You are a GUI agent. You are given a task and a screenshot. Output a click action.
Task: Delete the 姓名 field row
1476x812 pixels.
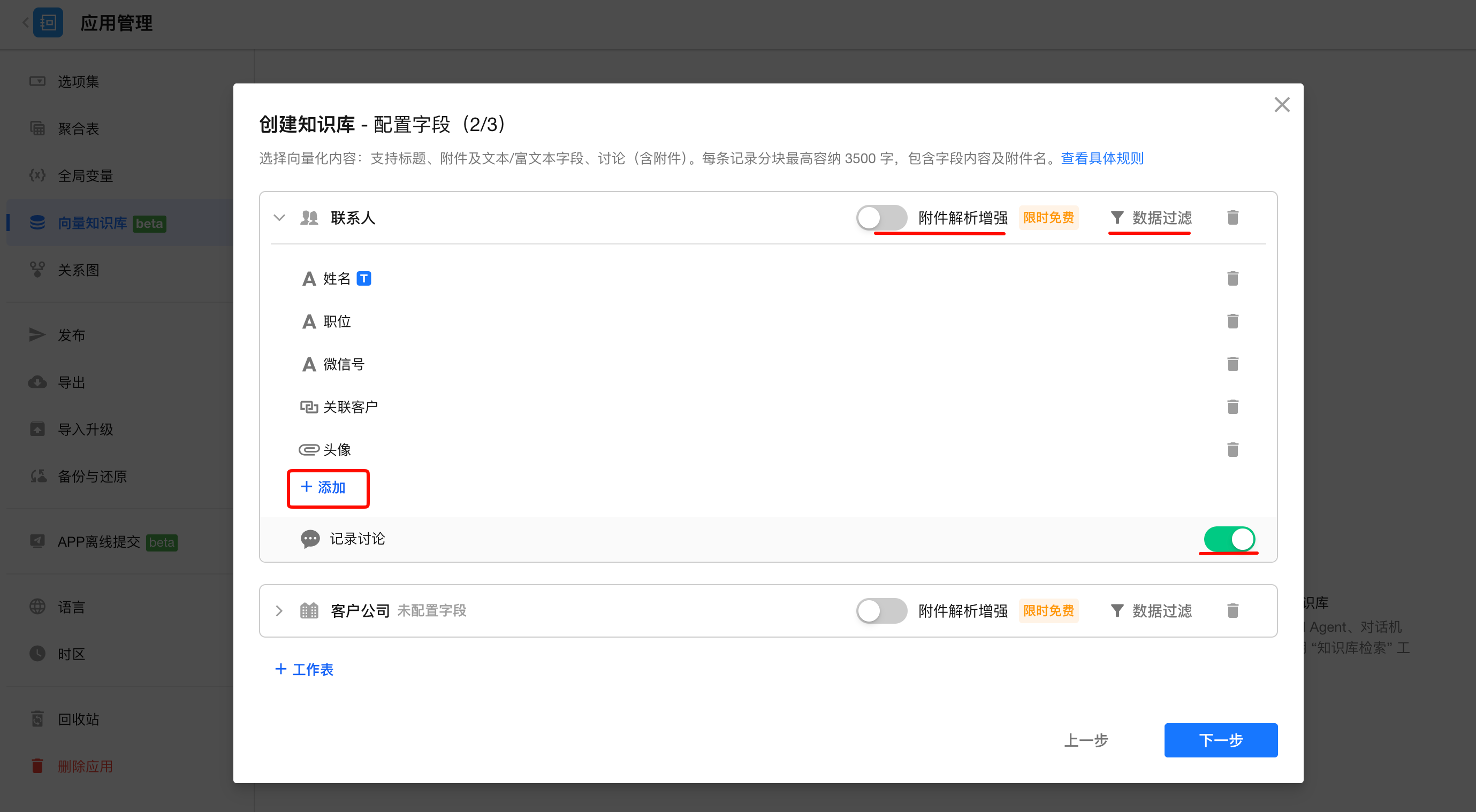[1232, 278]
